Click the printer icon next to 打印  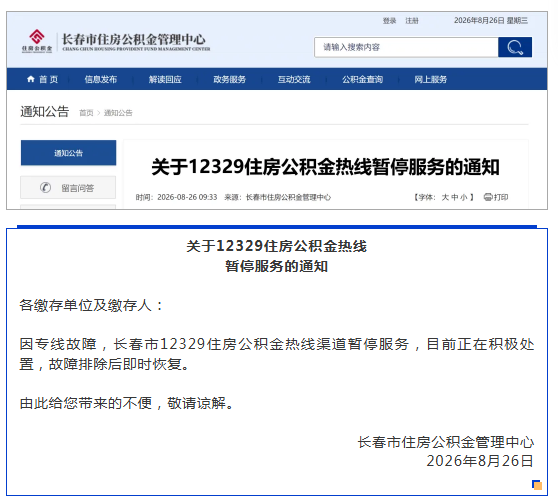[488, 197]
